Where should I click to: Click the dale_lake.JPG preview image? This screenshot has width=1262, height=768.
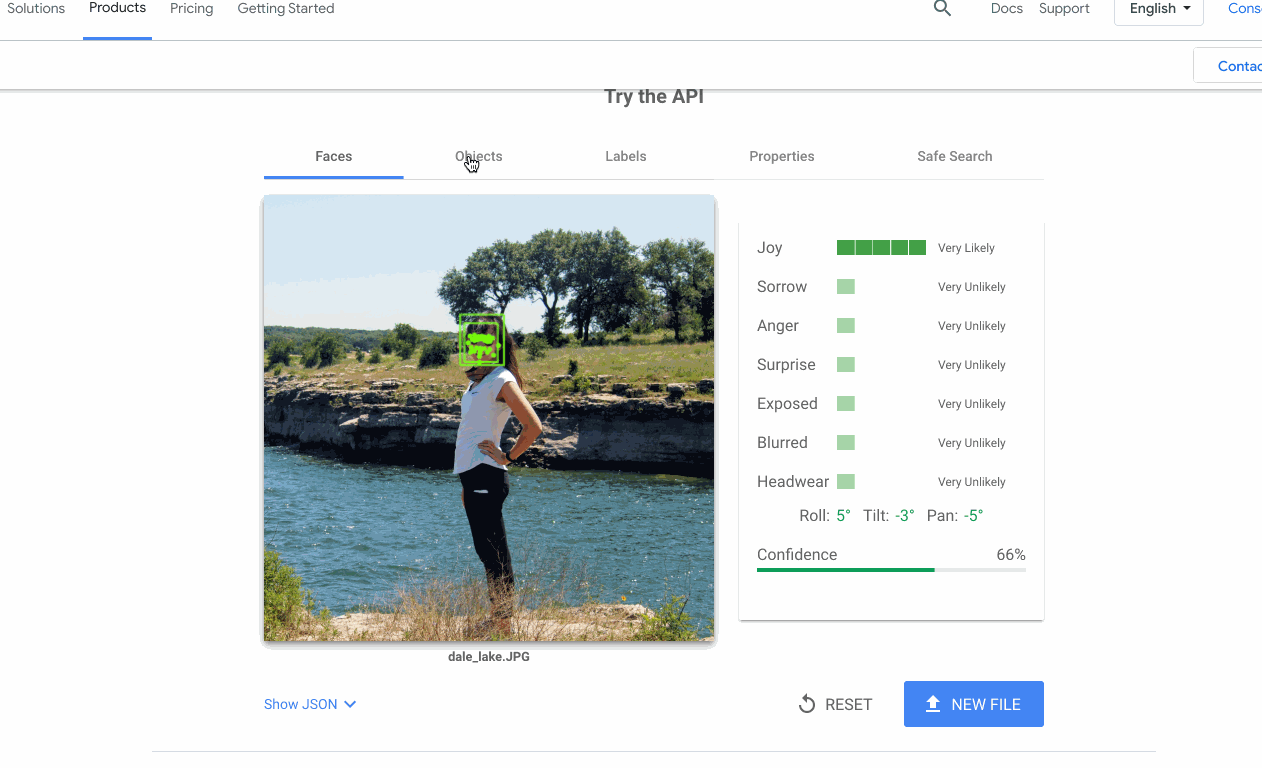click(489, 418)
